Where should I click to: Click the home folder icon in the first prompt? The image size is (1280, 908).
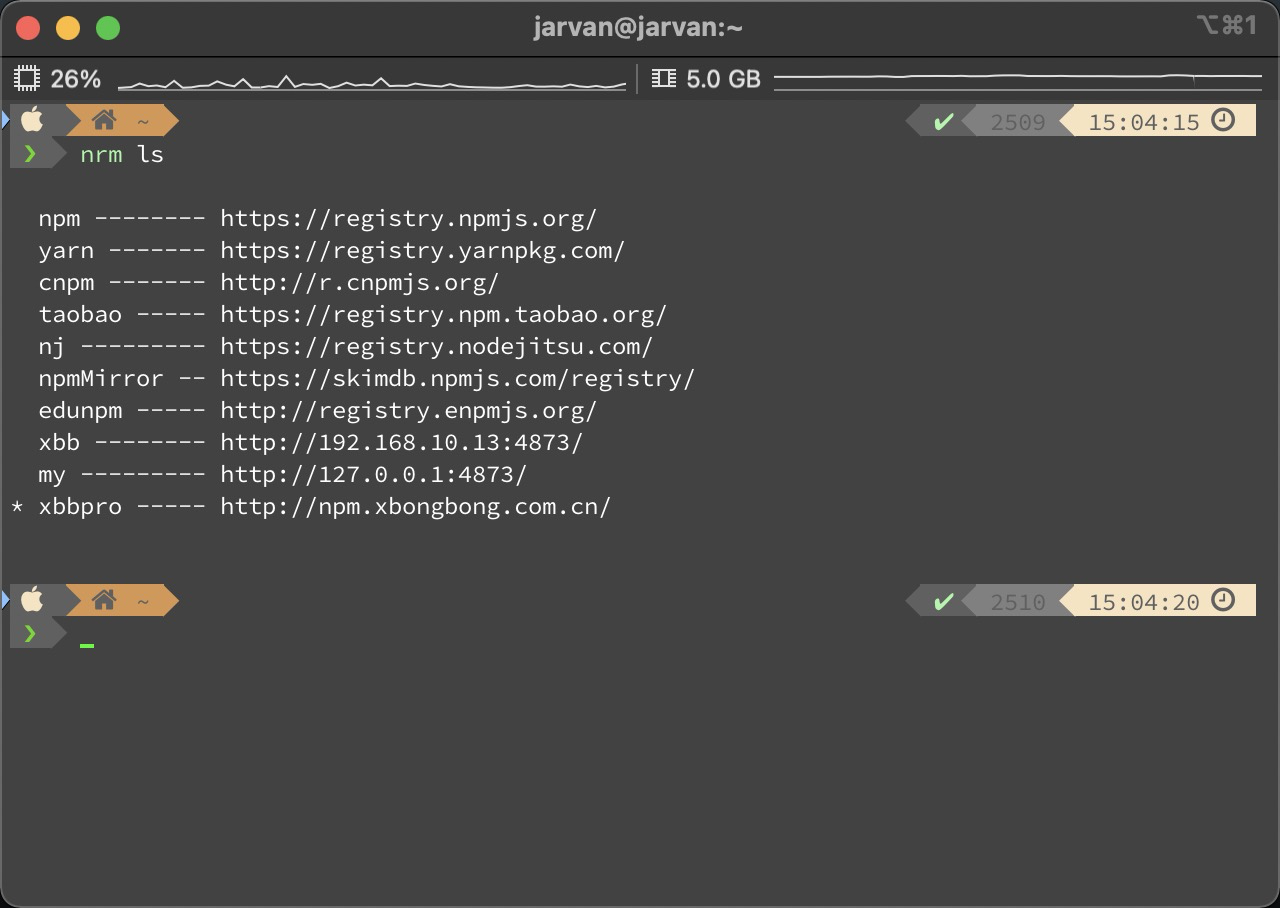(104, 121)
